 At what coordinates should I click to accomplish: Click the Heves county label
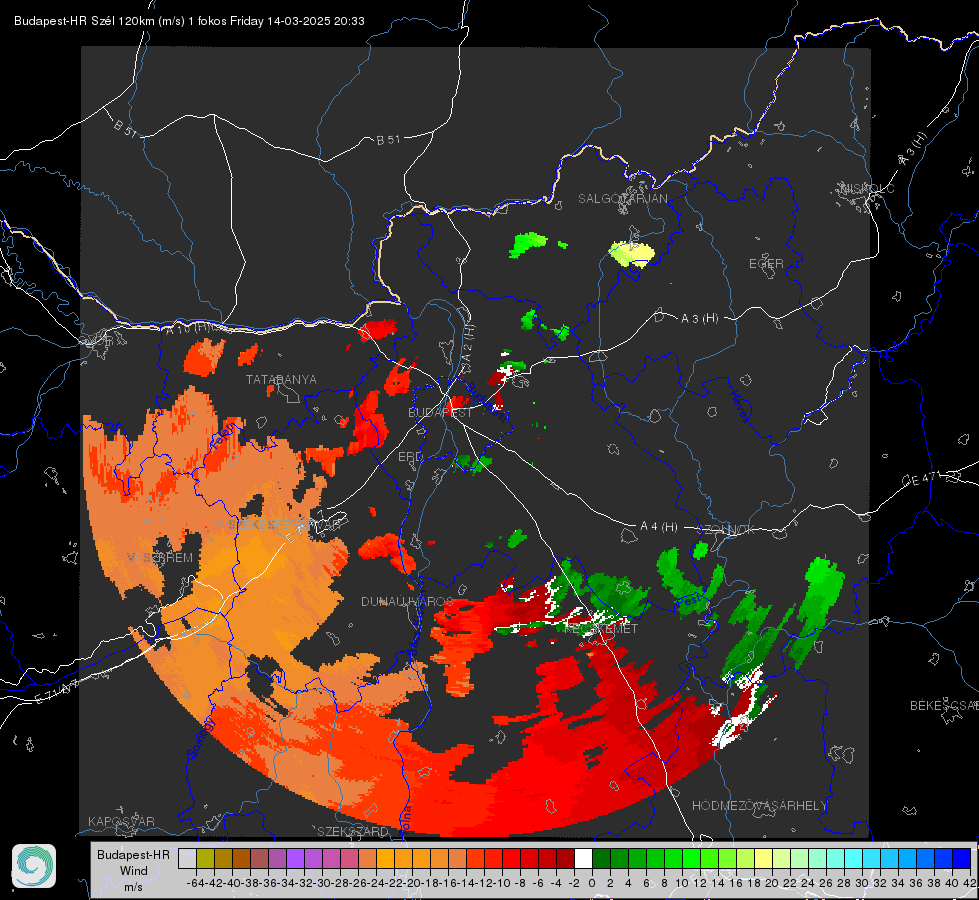click(x=740, y=406)
